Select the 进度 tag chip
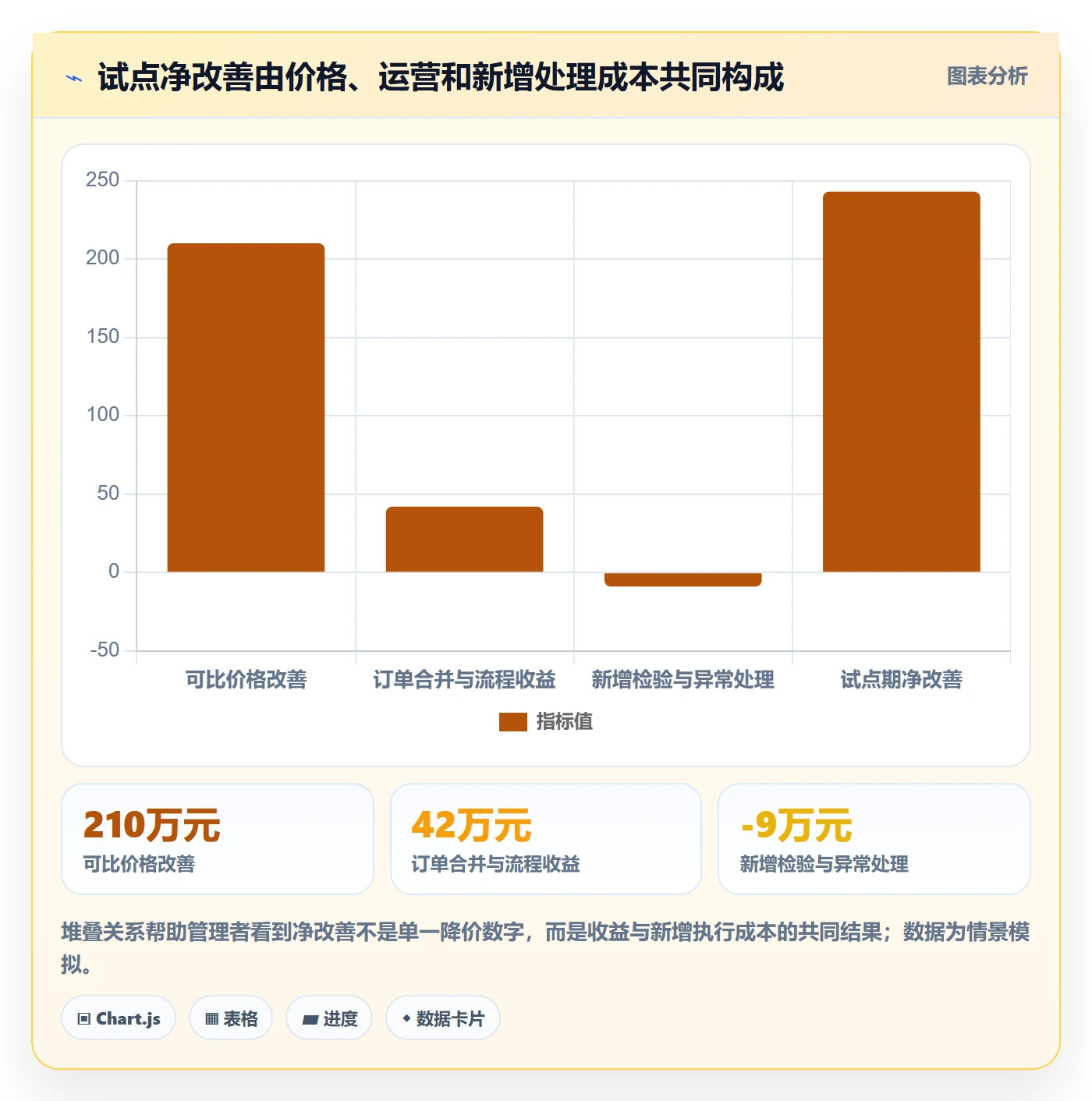1092x1101 pixels. pos(329,1018)
